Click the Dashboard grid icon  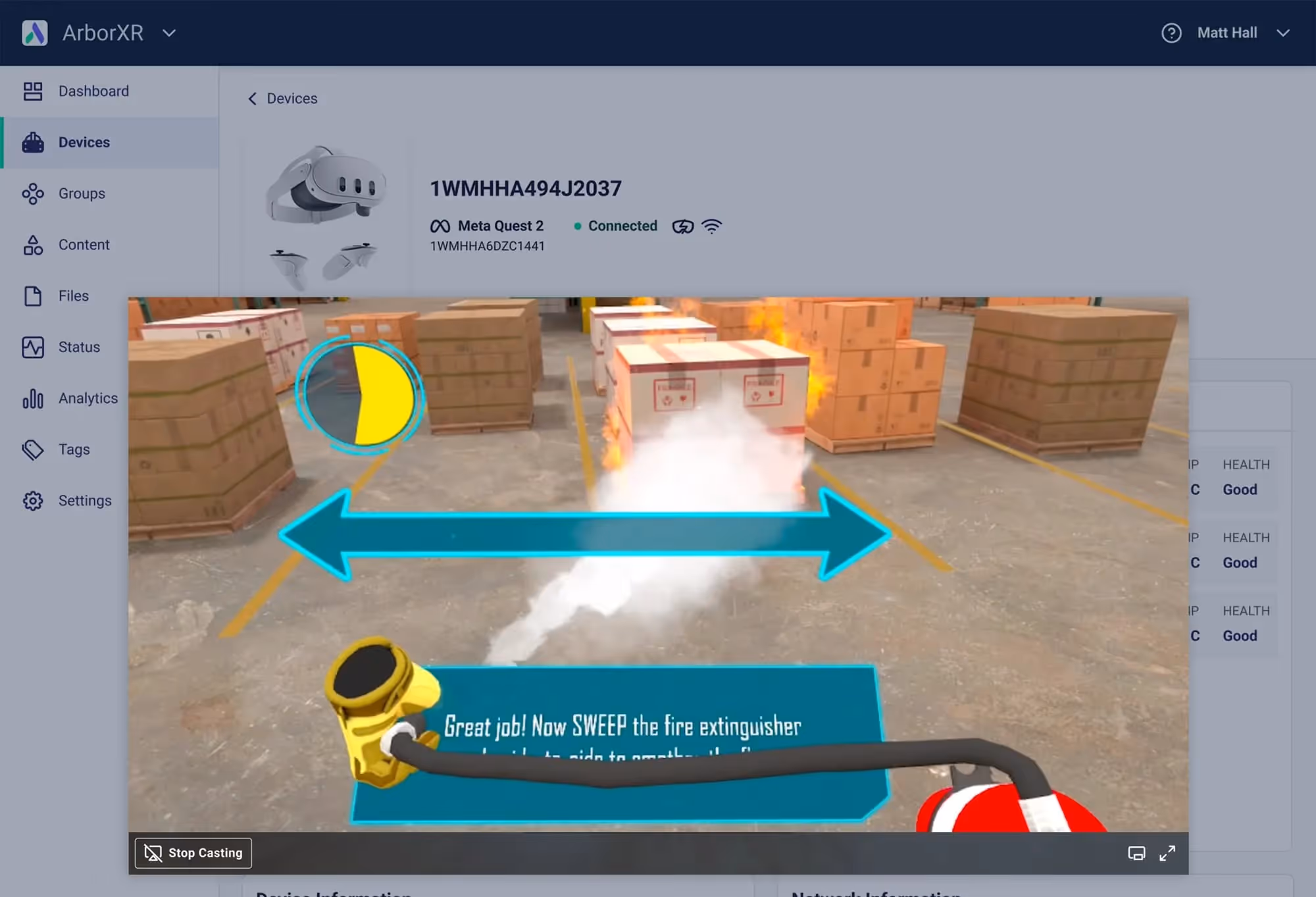[x=33, y=91]
